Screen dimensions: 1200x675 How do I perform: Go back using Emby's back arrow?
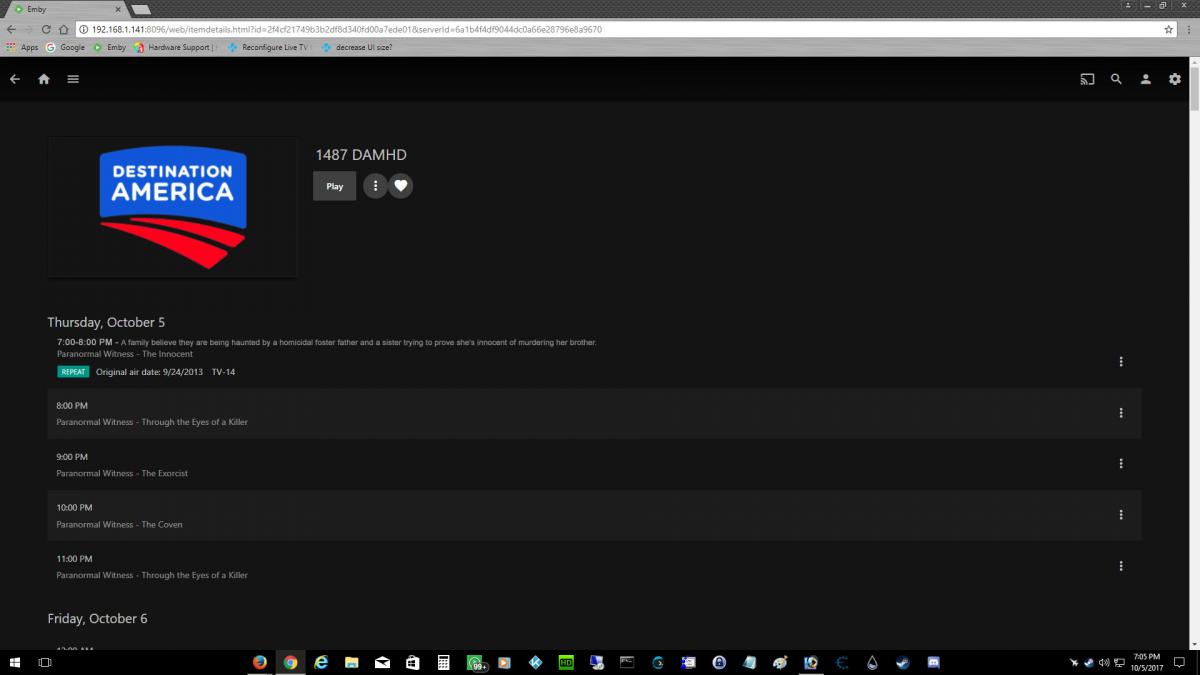15,79
